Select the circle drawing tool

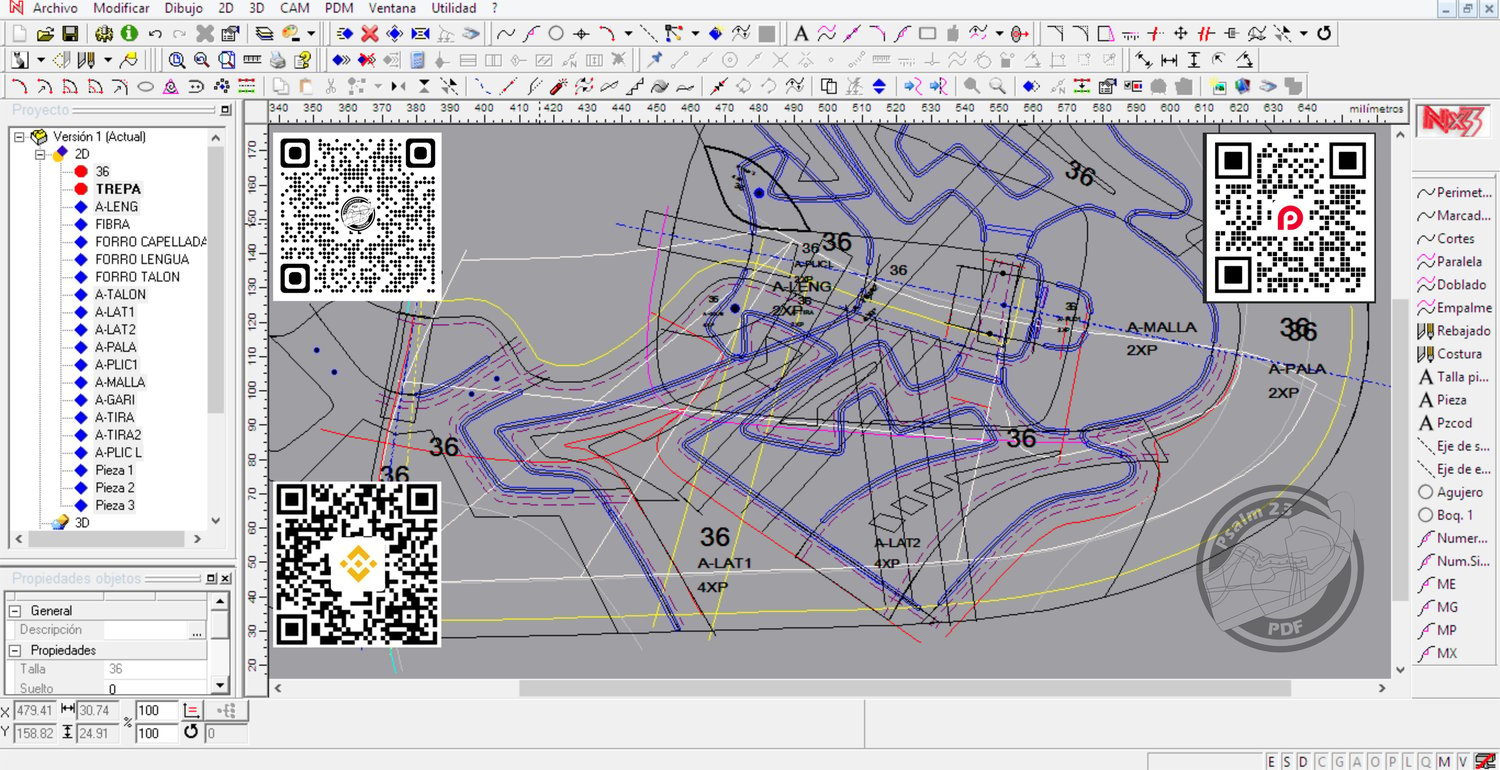(x=556, y=33)
